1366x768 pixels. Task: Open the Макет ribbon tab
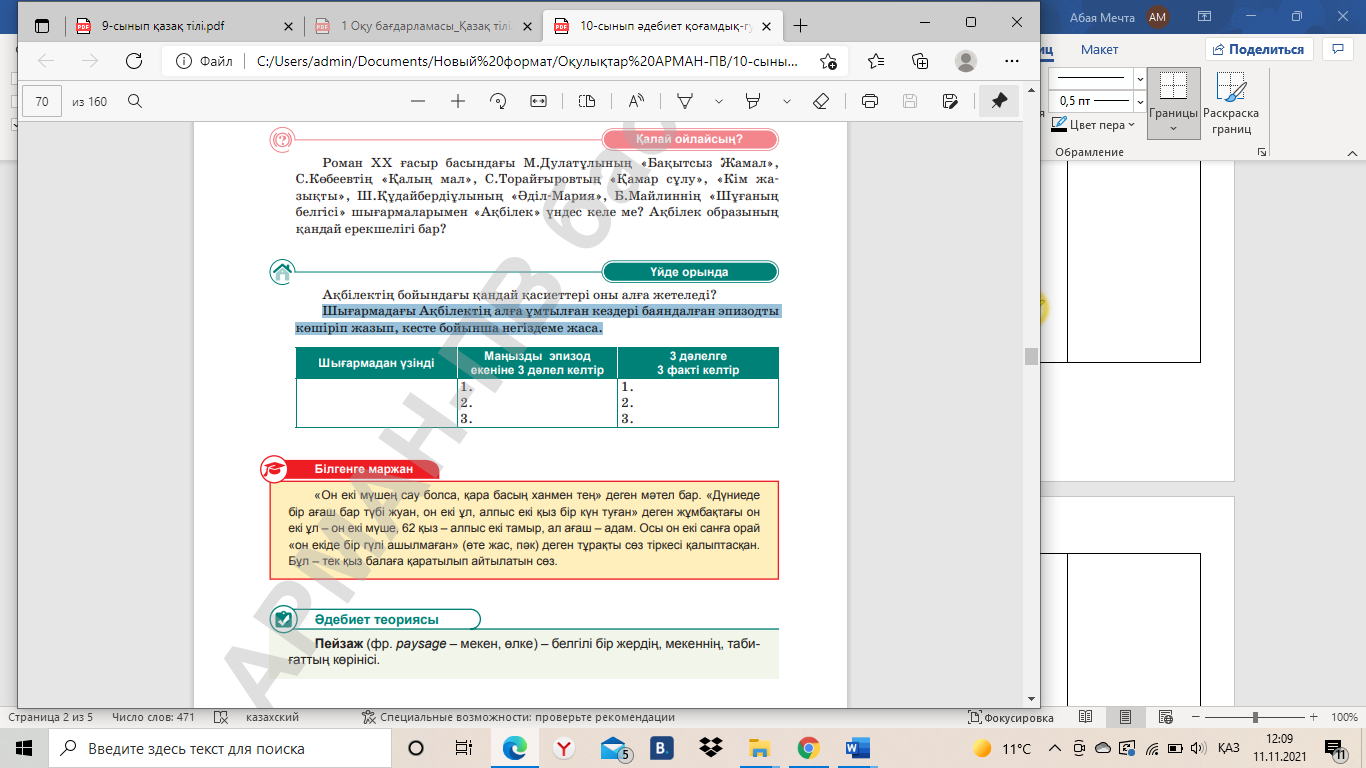(1099, 49)
